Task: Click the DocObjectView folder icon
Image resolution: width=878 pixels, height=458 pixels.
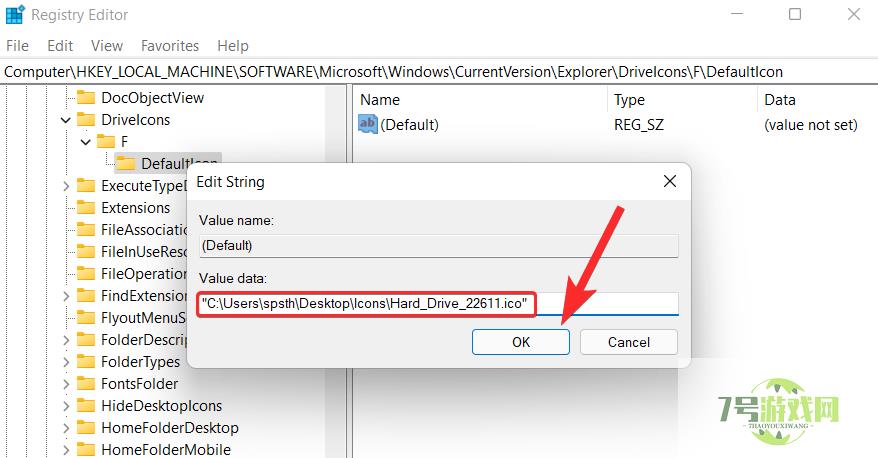Action: (x=86, y=98)
